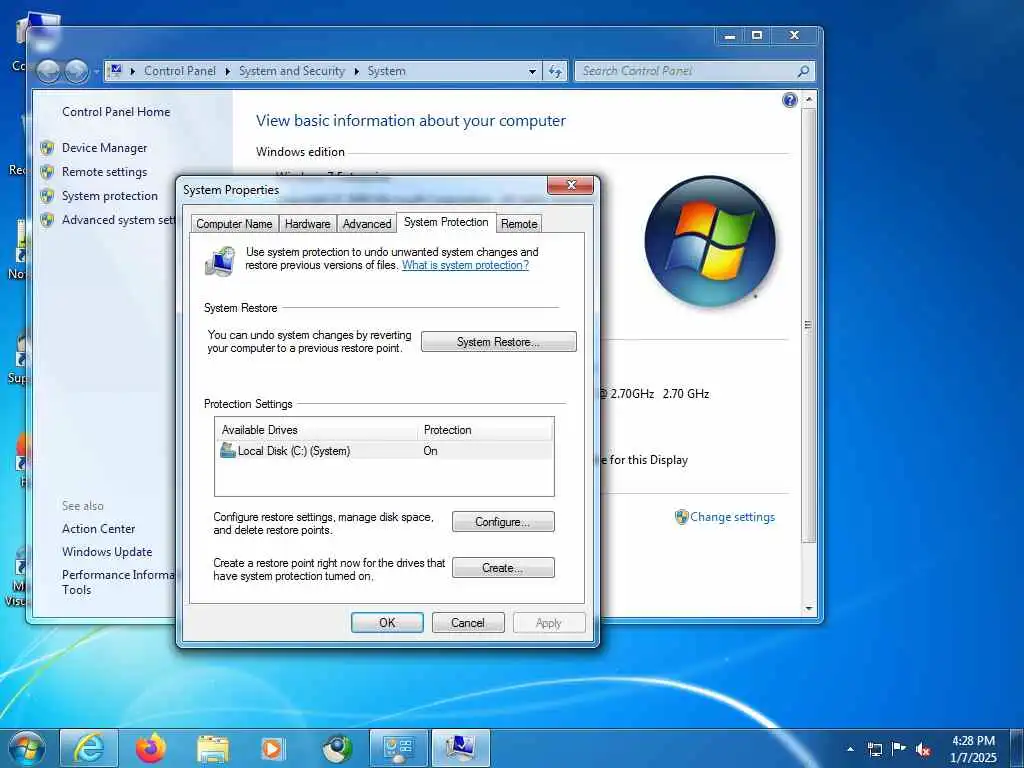Image resolution: width=1024 pixels, height=768 pixels.
Task: Launch Internet Explorer from taskbar
Action: click(89, 748)
